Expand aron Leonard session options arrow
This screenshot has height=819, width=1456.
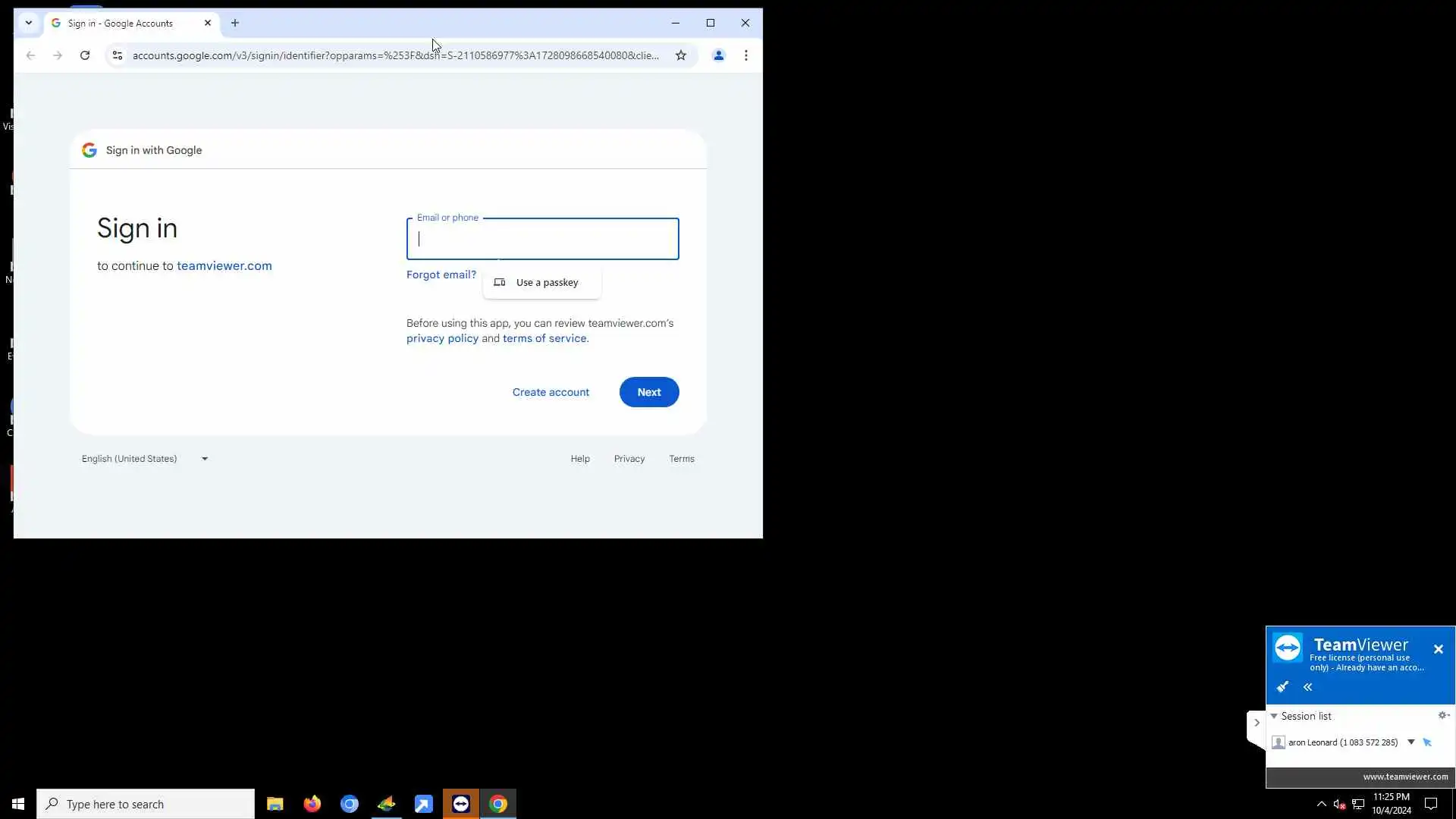1410,742
